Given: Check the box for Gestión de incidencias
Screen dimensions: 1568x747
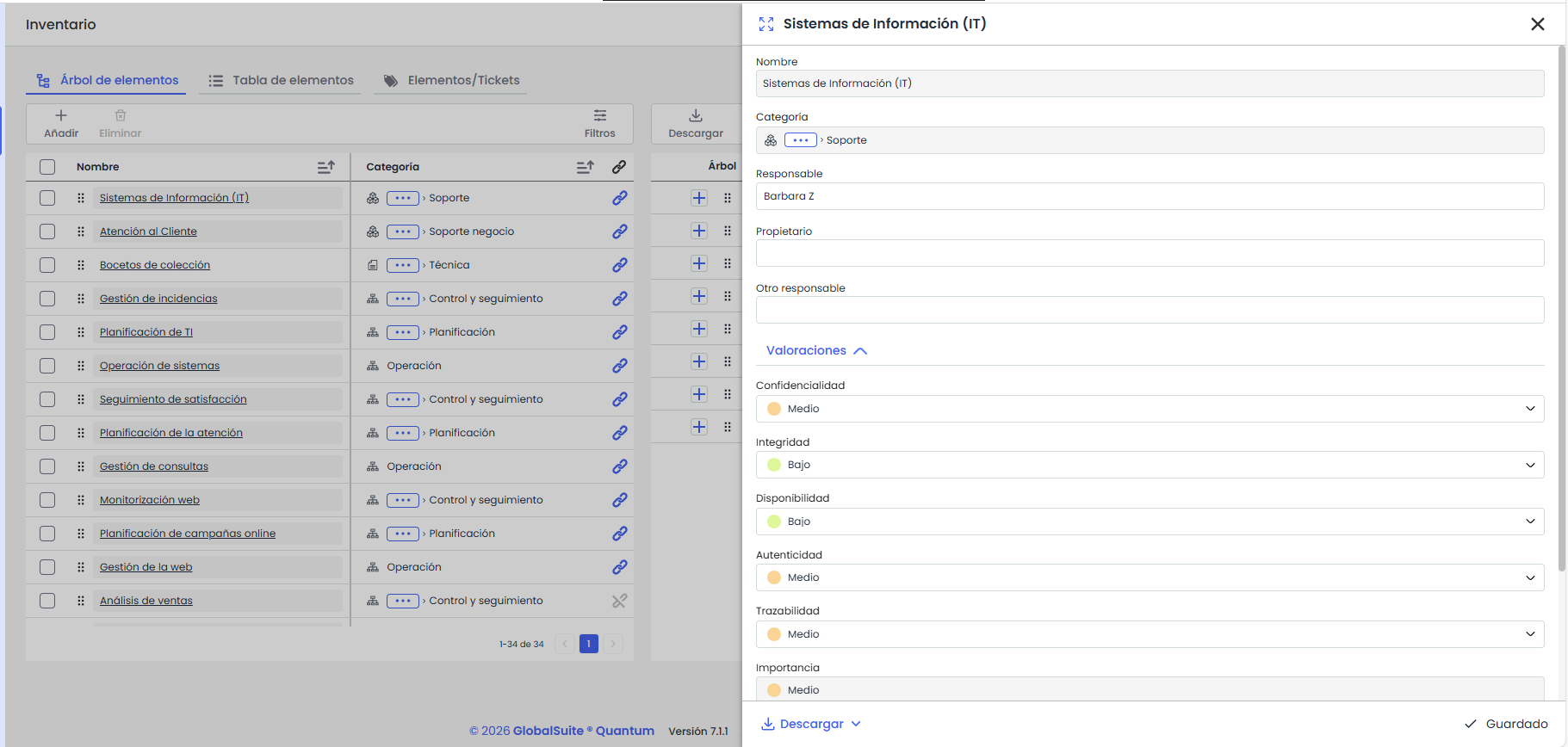Looking at the screenshot, I should tap(47, 299).
